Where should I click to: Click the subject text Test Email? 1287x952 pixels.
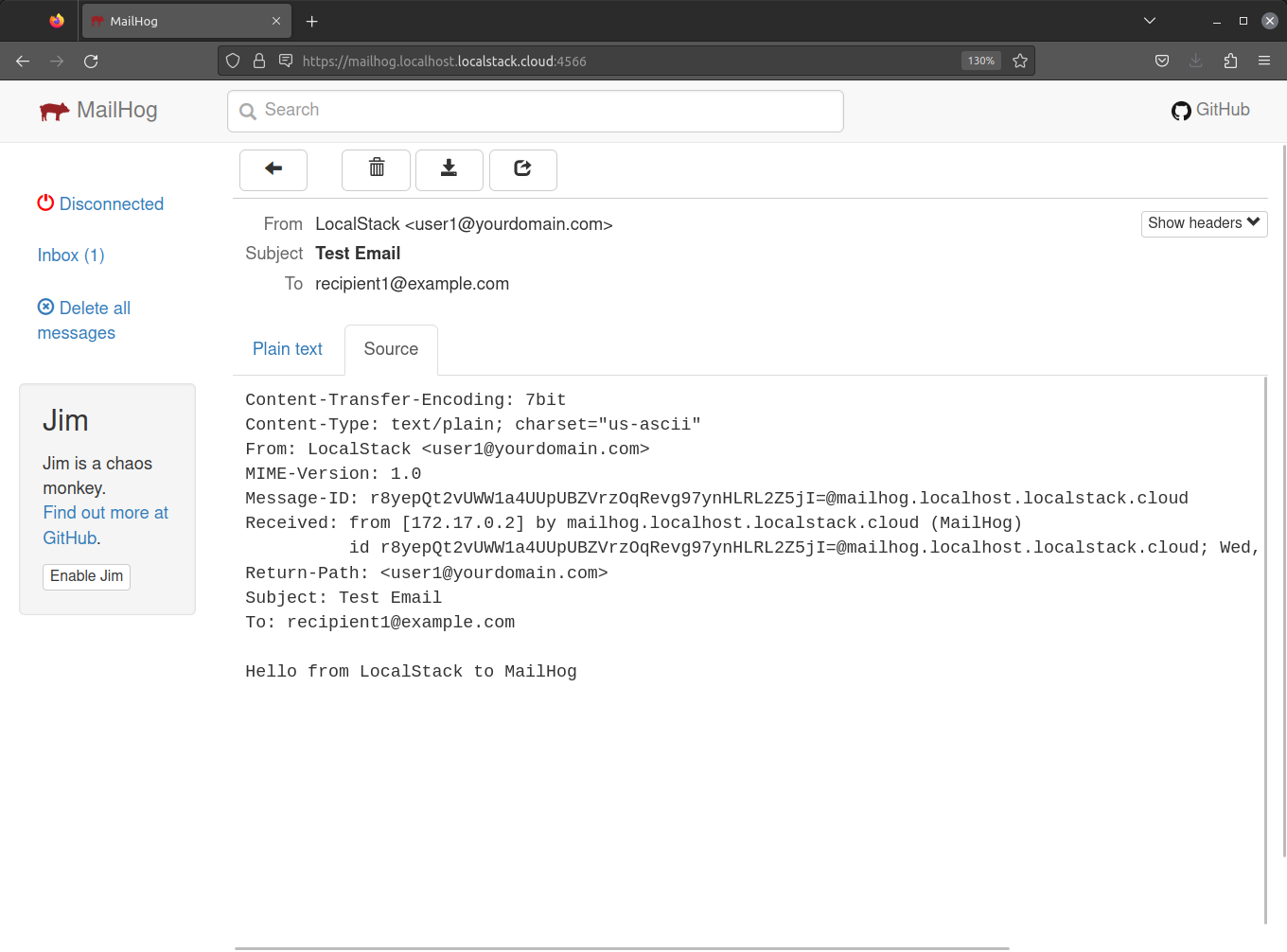[358, 254]
